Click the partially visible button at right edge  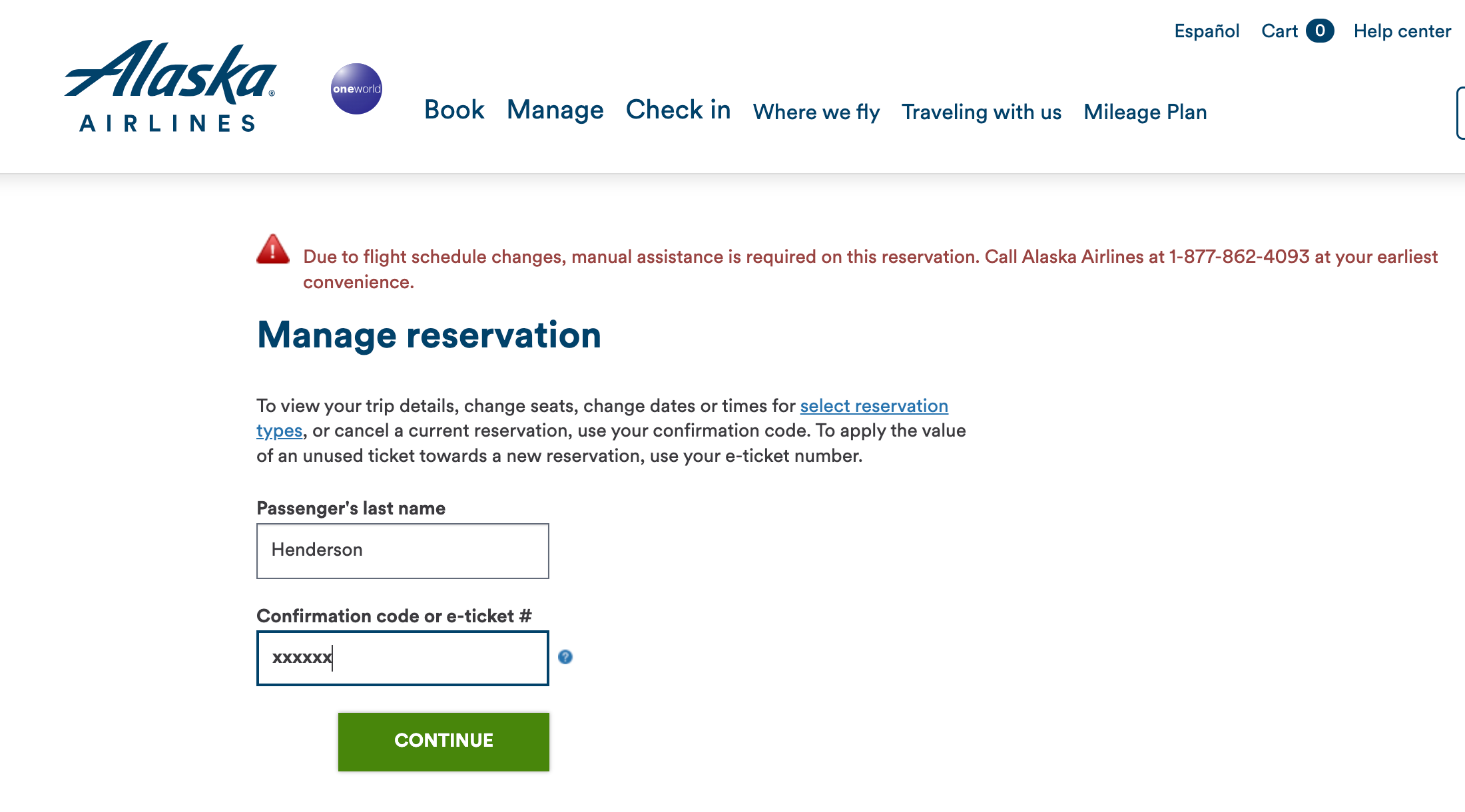(x=1460, y=113)
